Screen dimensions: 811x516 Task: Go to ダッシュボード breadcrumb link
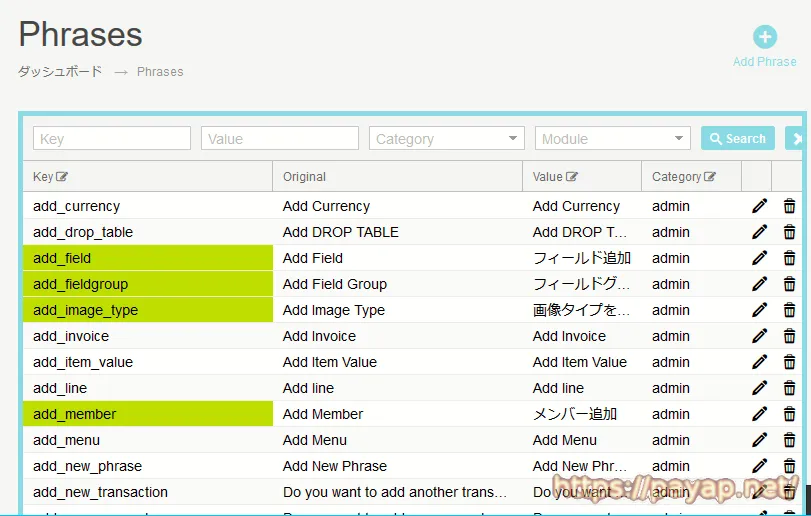click(60, 72)
